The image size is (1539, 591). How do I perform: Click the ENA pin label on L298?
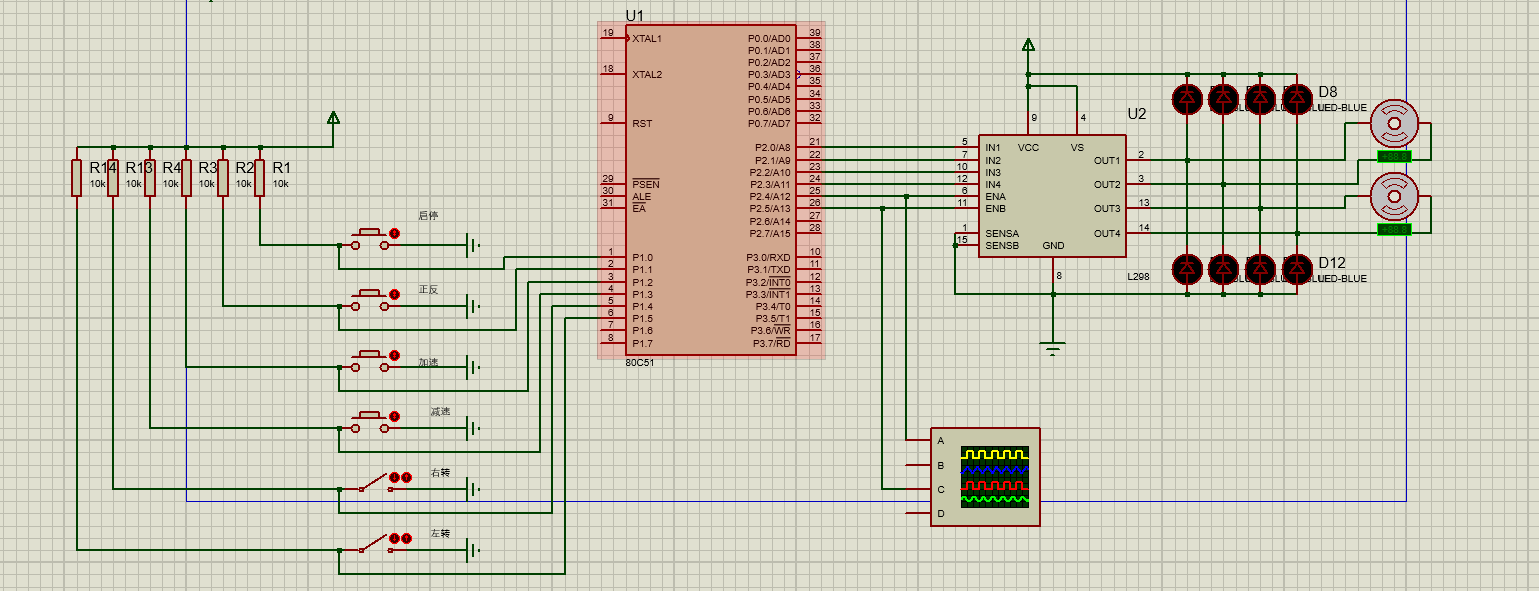pos(995,197)
